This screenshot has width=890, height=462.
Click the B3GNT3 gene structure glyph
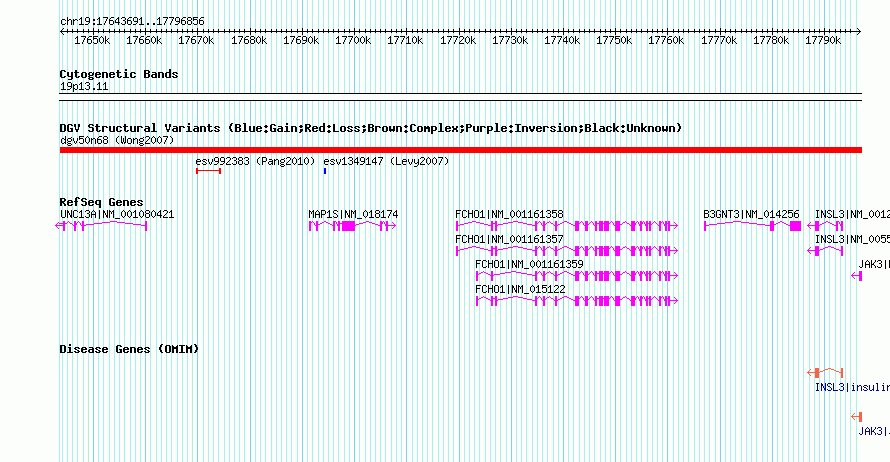click(753, 226)
